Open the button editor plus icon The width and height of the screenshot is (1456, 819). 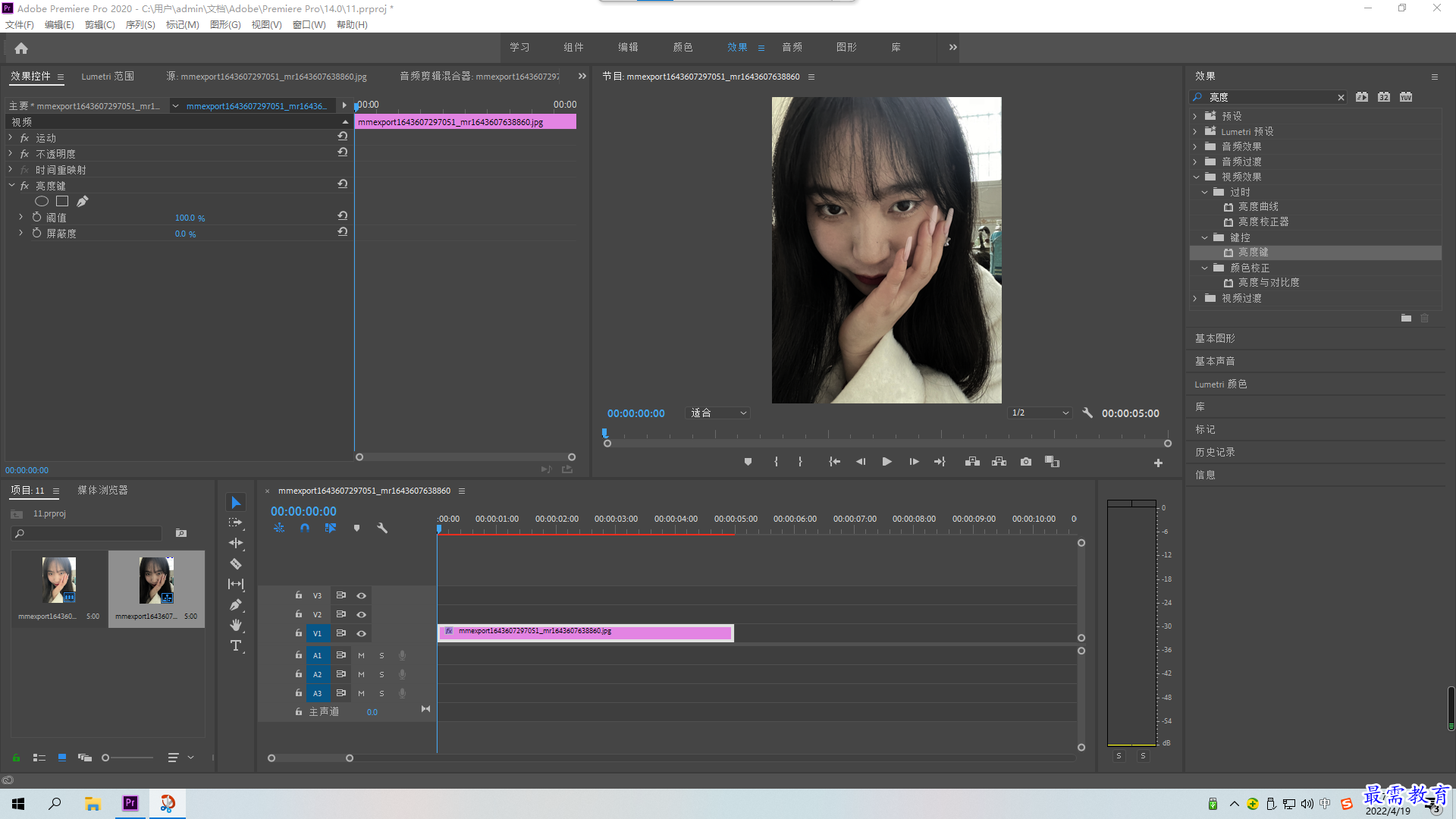1158,463
